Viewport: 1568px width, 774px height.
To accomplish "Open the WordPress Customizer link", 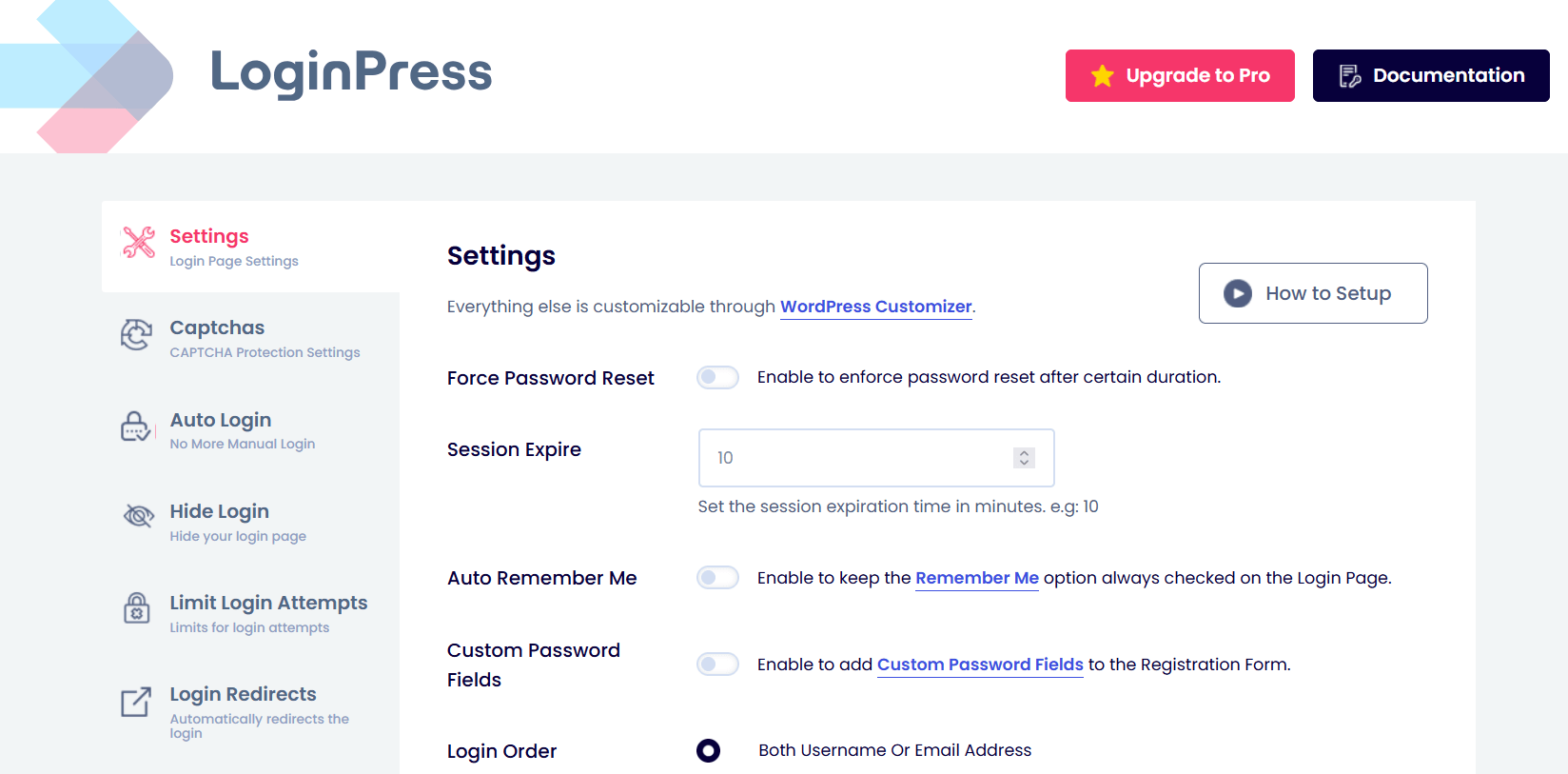I will pyautogui.click(x=875, y=307).
